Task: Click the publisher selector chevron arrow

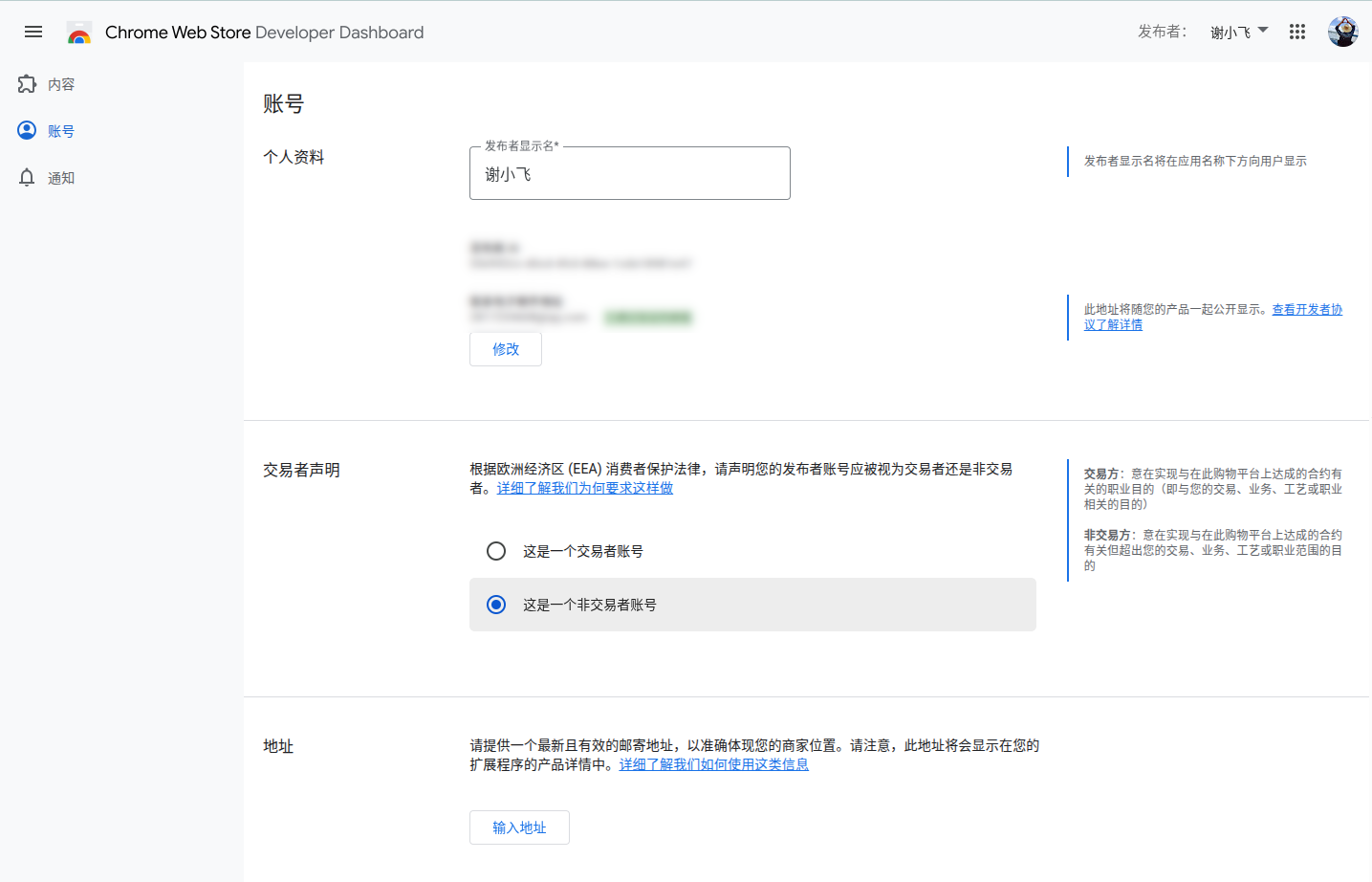Action: (1262, 32)
